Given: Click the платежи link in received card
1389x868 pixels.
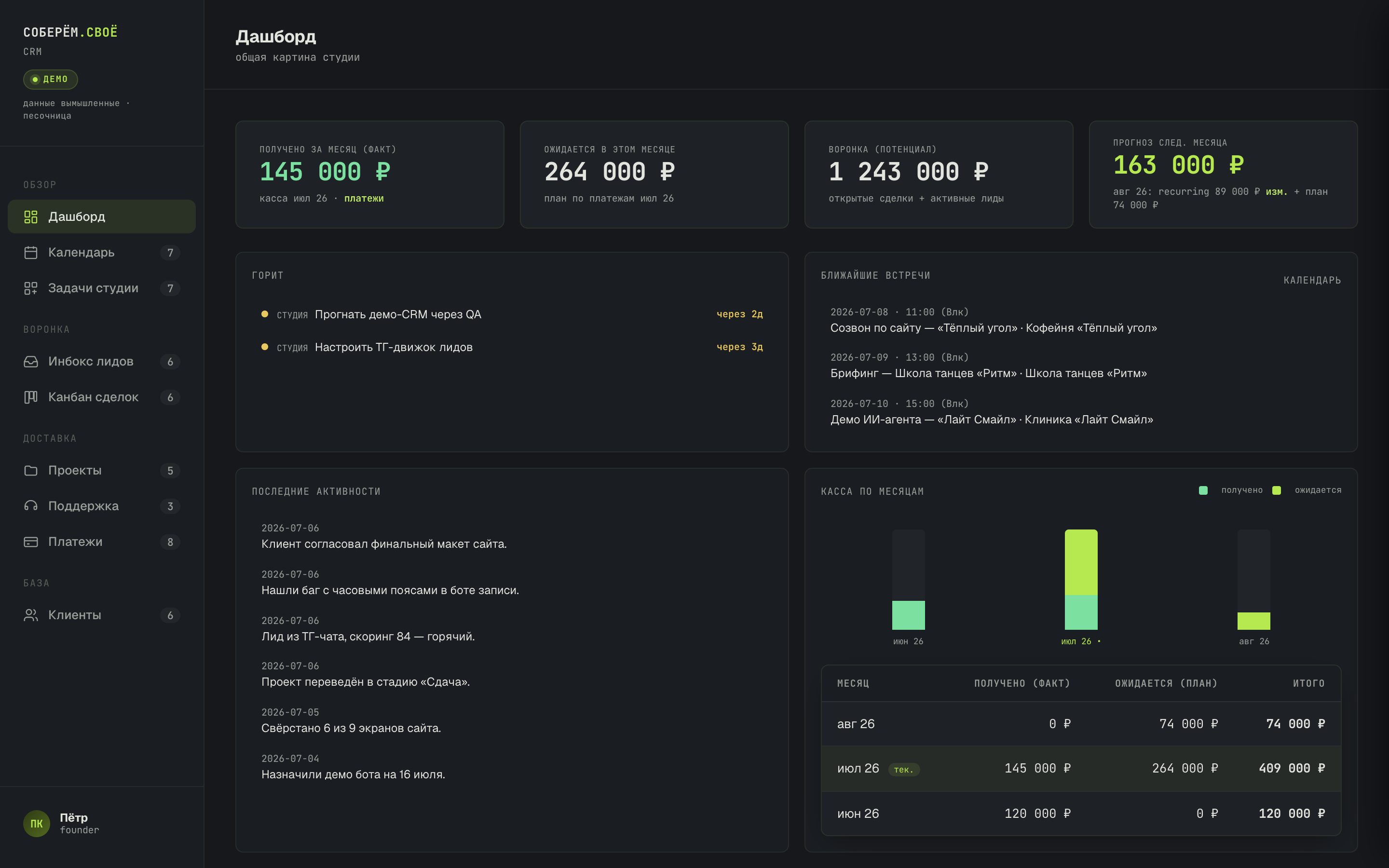Looking at the screenshot, I should (364, 199).
